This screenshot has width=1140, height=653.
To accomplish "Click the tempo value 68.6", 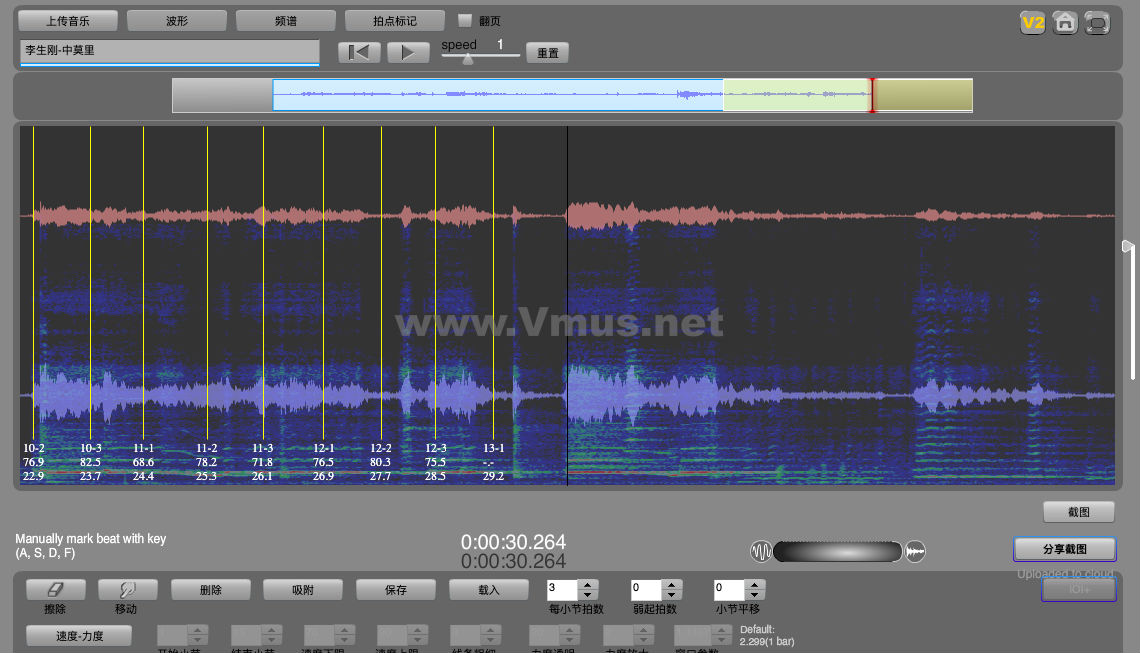I will [143, 462].
